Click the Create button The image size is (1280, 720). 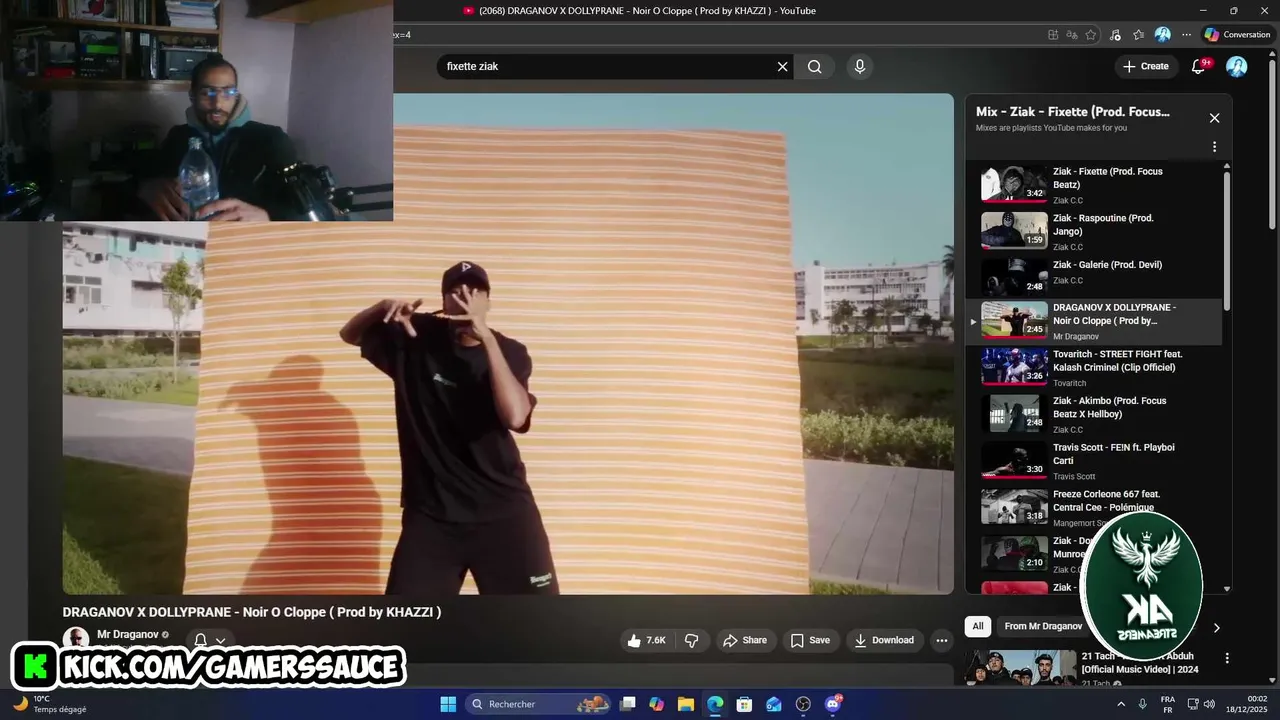[x=1145, y=67]
